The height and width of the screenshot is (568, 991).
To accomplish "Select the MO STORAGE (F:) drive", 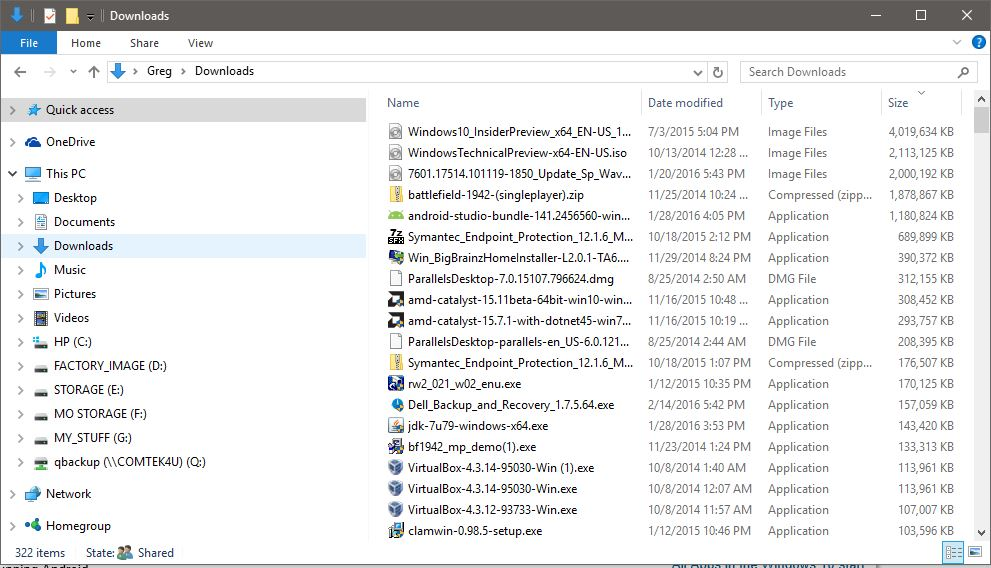I will click(100, 414).
